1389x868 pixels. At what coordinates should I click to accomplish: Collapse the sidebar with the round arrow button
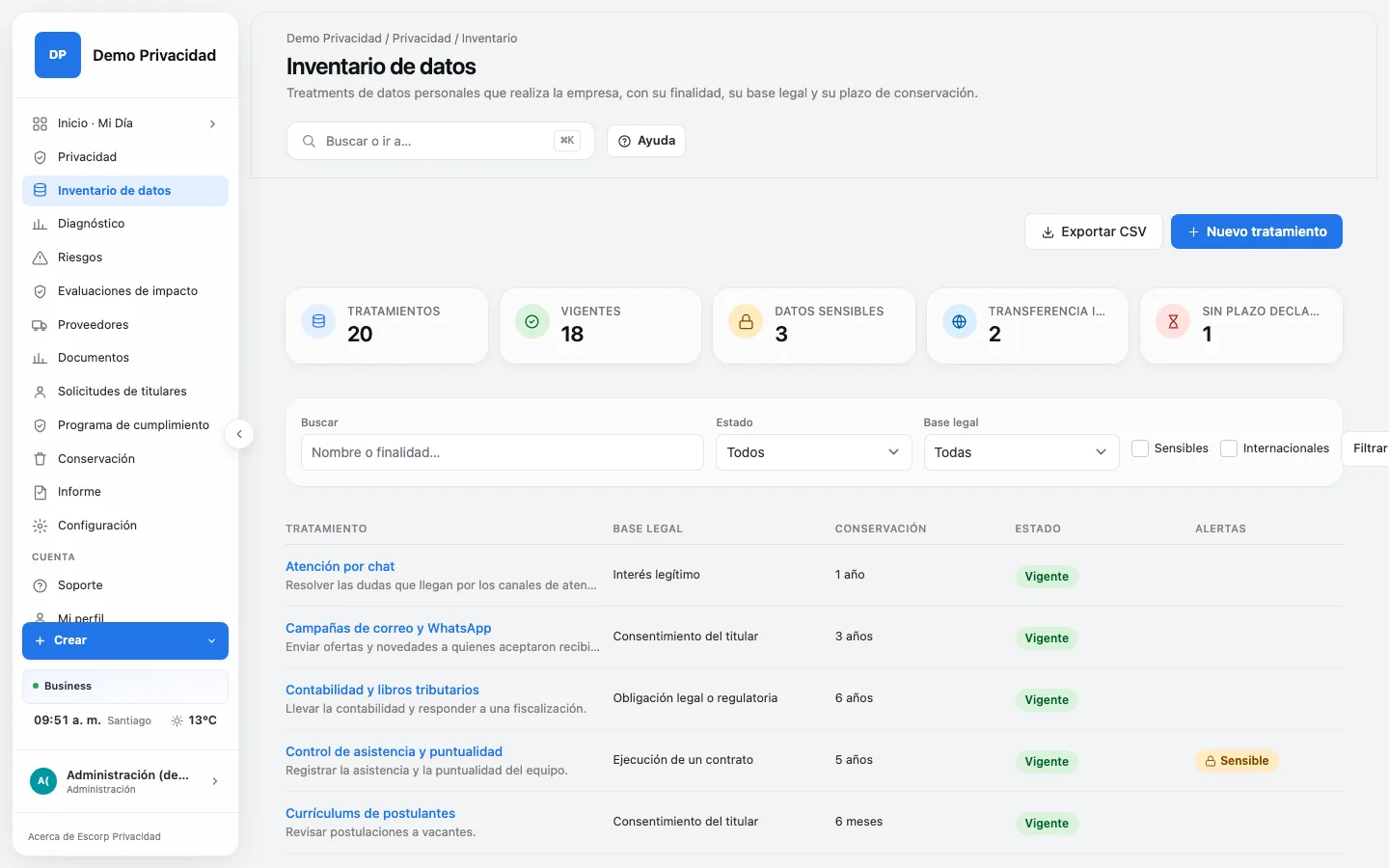click(239, 434)
